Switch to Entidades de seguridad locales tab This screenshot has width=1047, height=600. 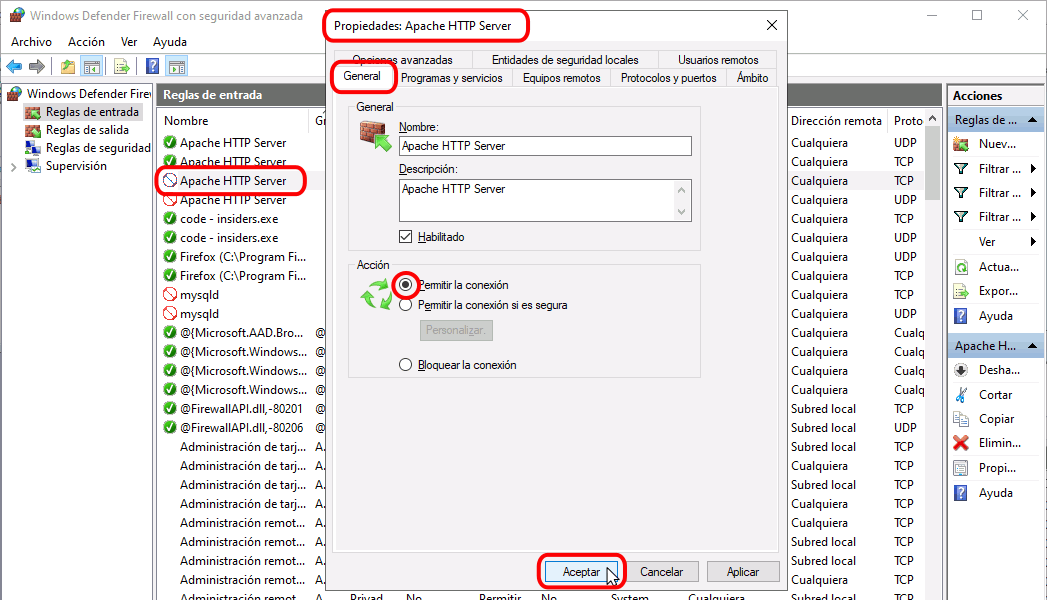[565, 60]
